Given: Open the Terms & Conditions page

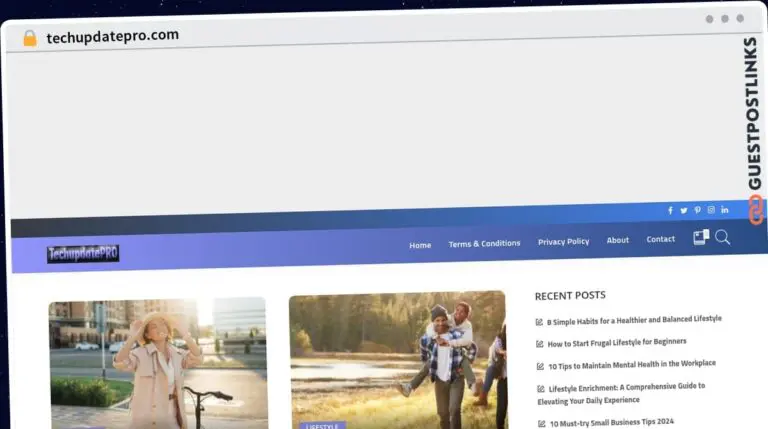Looking at the screenshot, I should 484,243.
